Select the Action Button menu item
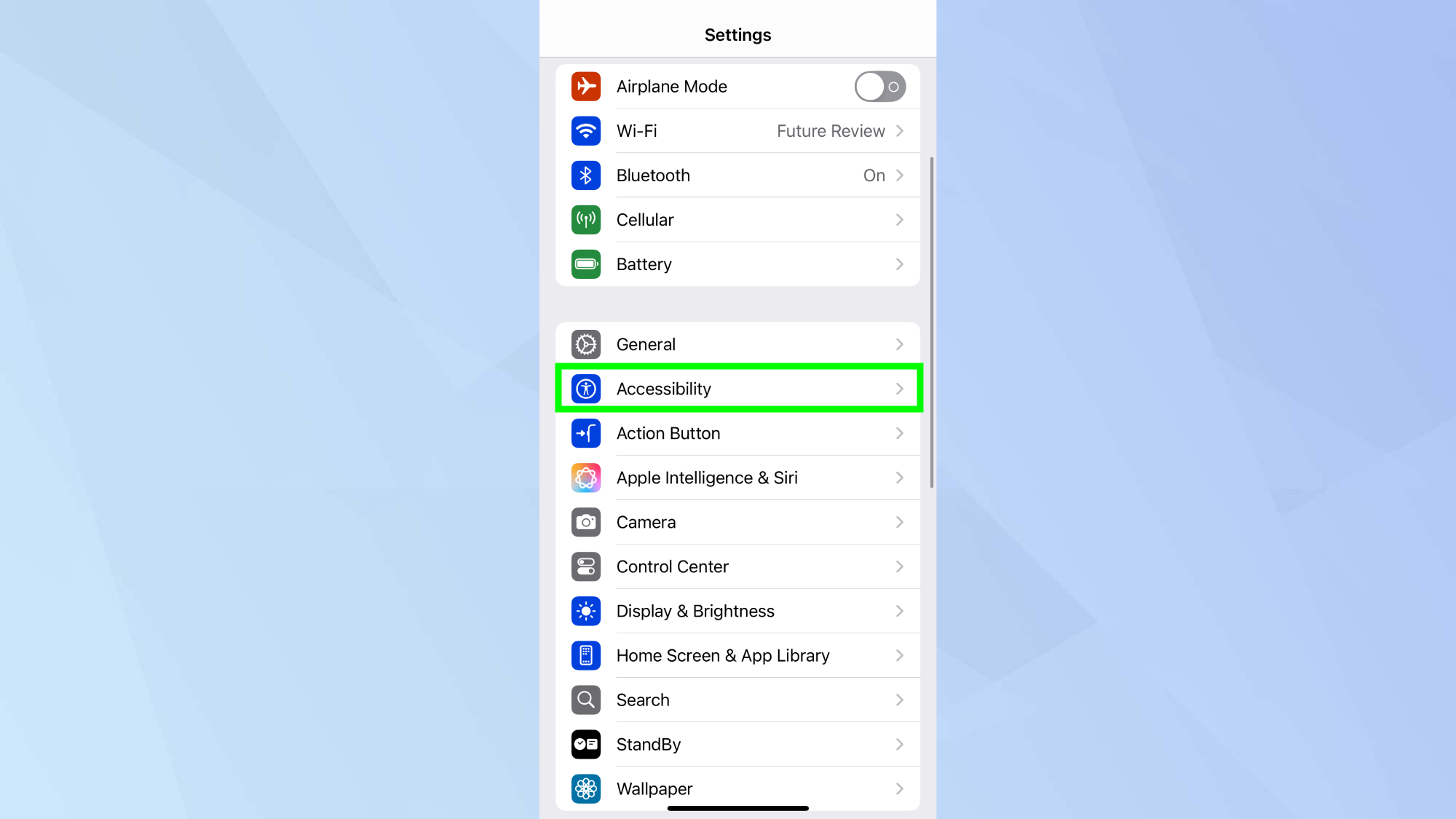The height and width of the screenshot is (819, 1456). (x=737, y=433)
